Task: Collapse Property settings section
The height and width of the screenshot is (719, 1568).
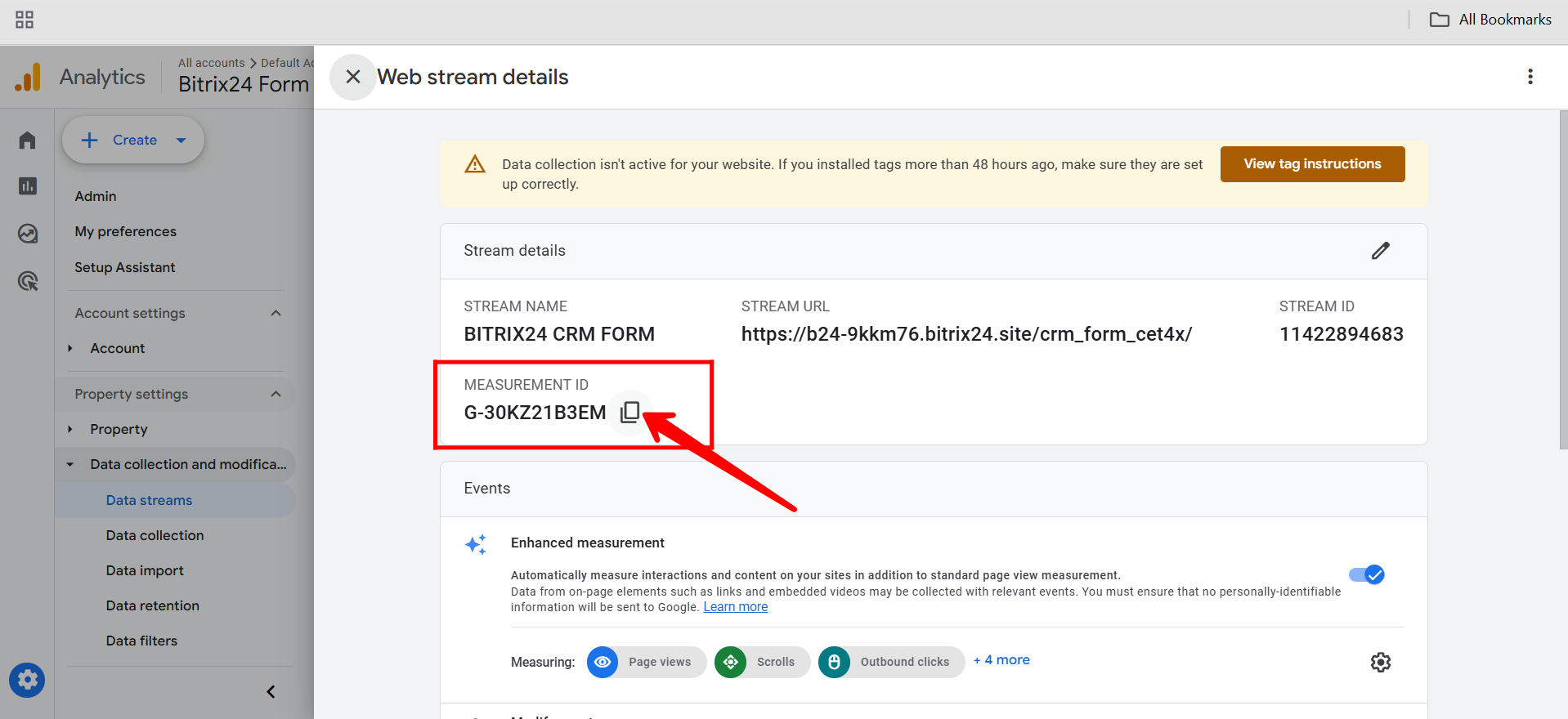Action: [x=276, y=395]
